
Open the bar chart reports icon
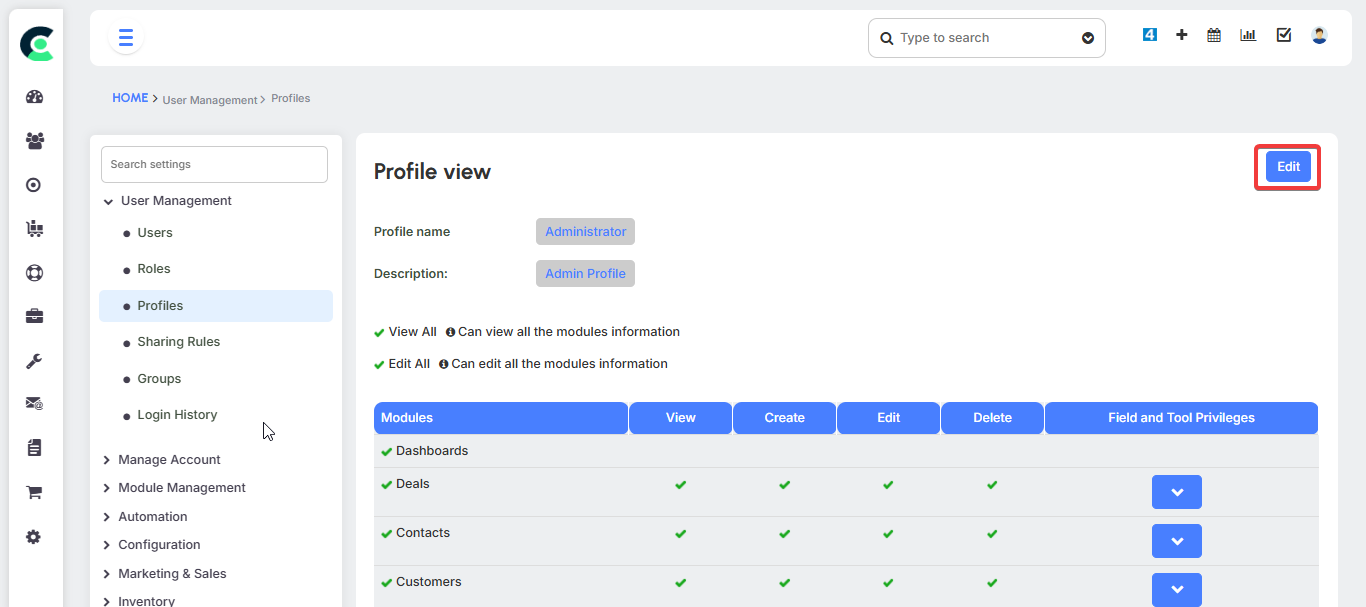[1248, 35]
